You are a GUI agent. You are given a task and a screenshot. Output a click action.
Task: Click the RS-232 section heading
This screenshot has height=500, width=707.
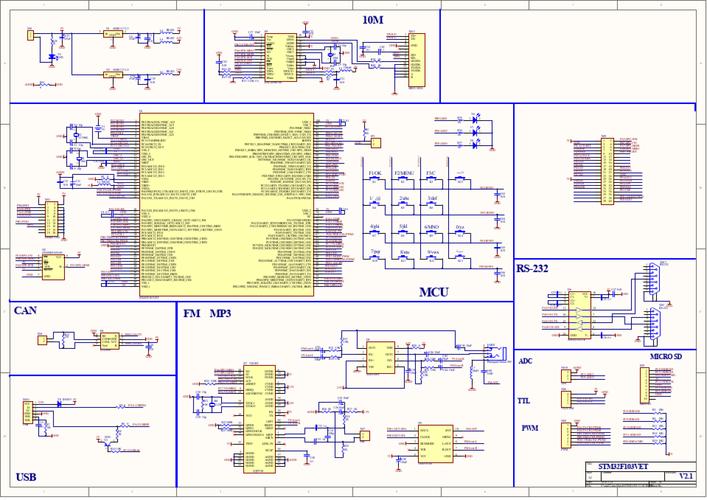tap(532, 269)
